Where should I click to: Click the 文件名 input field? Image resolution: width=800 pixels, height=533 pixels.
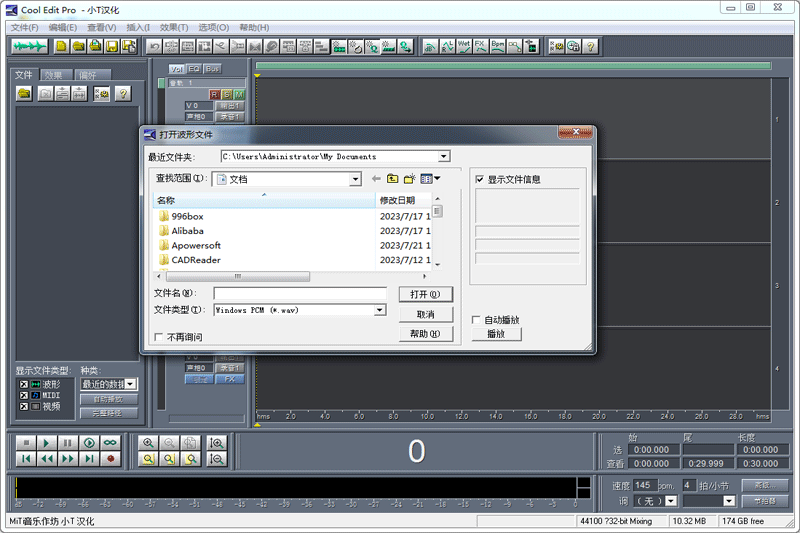[x=300, y=293]
